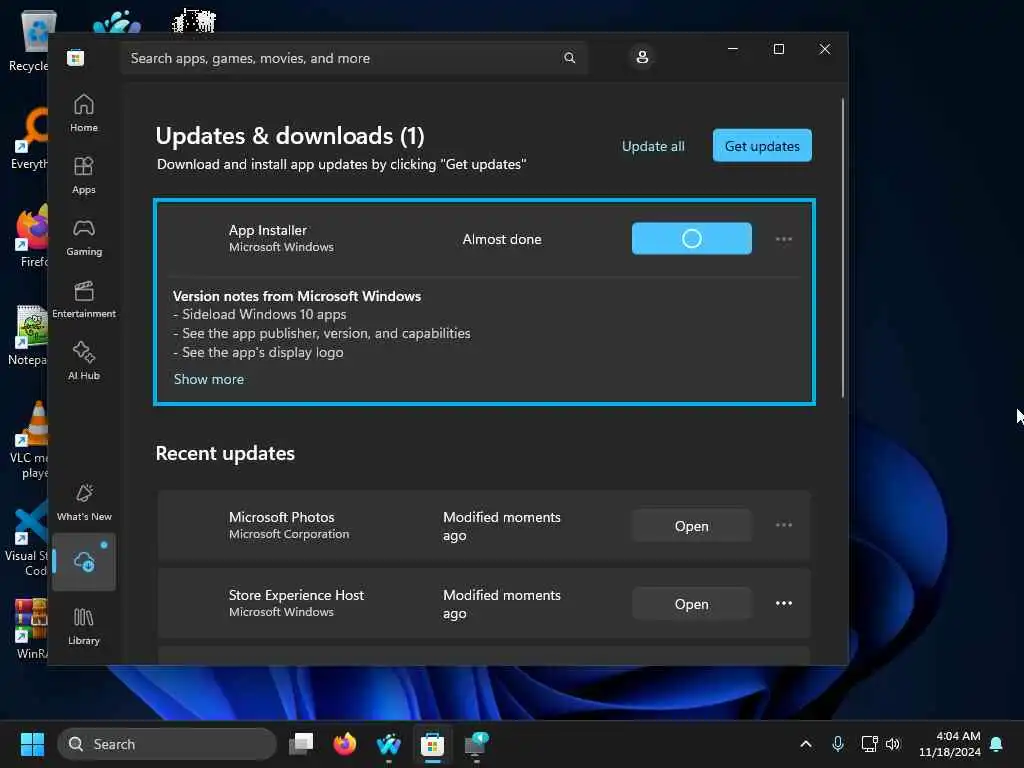The width and height of the screenshot is (1024, 768).
Task: Click Version notes from Microsoft Windows heading
Action: 297,296
